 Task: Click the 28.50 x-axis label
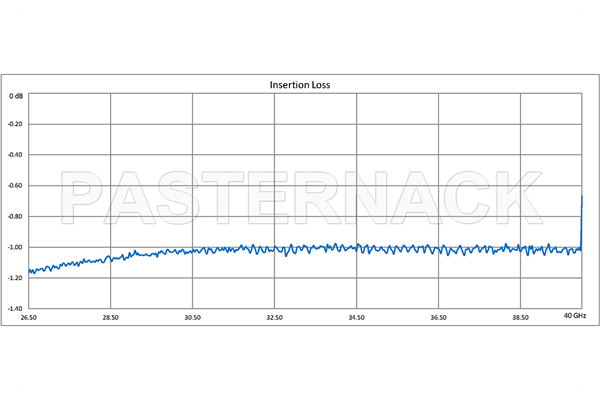point(110,317)
